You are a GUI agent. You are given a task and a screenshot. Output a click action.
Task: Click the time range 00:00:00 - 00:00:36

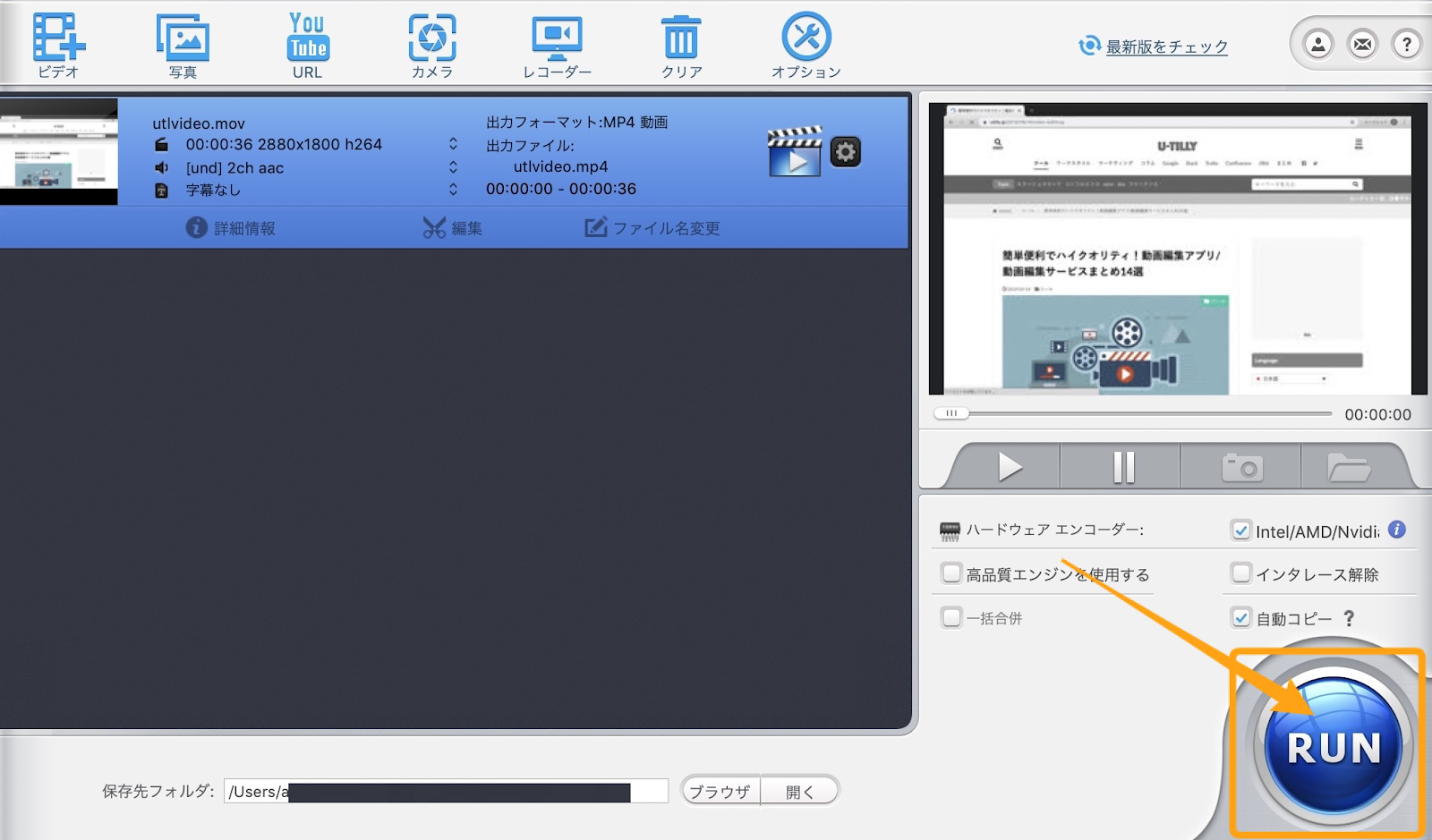point(561,189)
